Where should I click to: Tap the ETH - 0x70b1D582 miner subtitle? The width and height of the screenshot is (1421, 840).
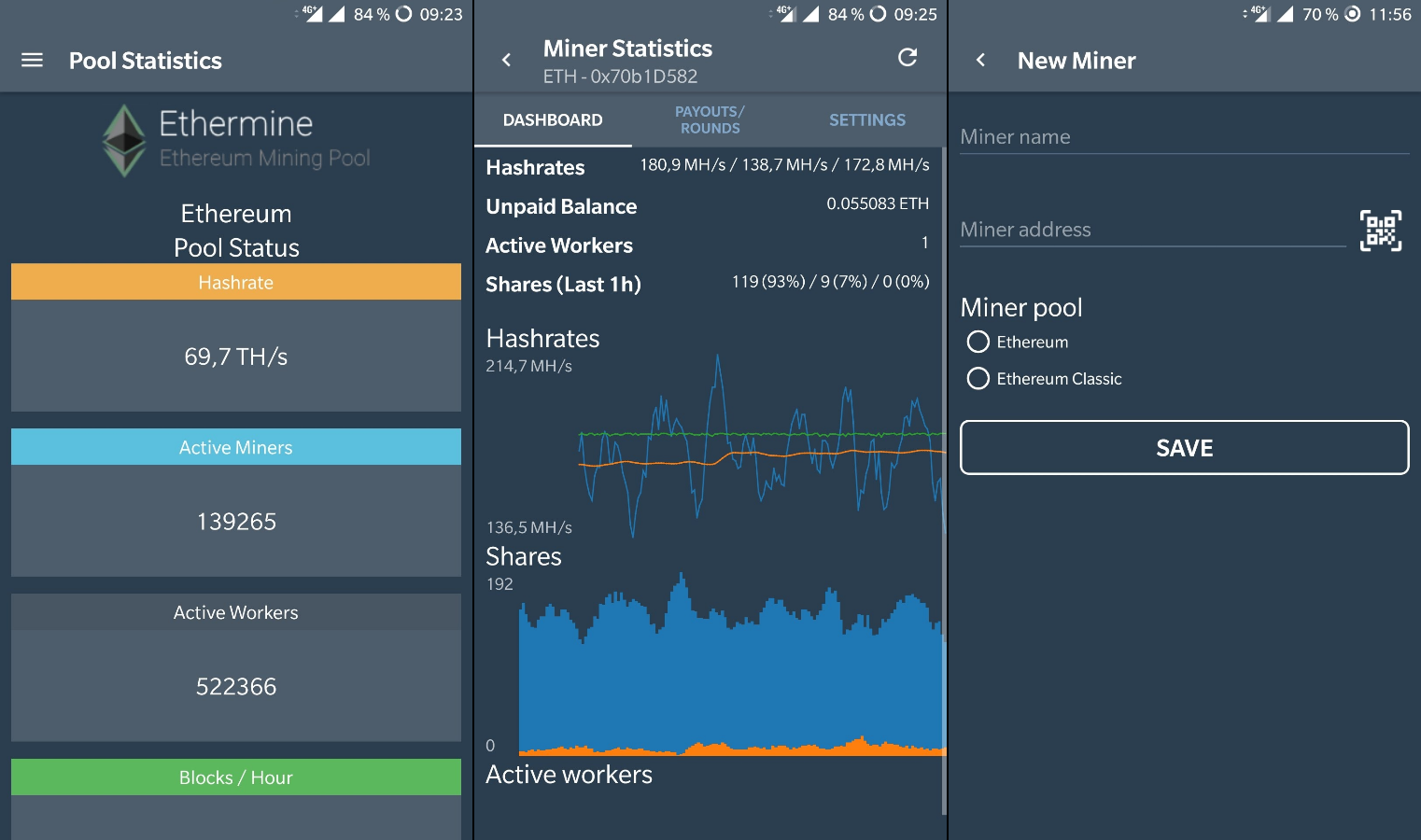pos(621,77)
